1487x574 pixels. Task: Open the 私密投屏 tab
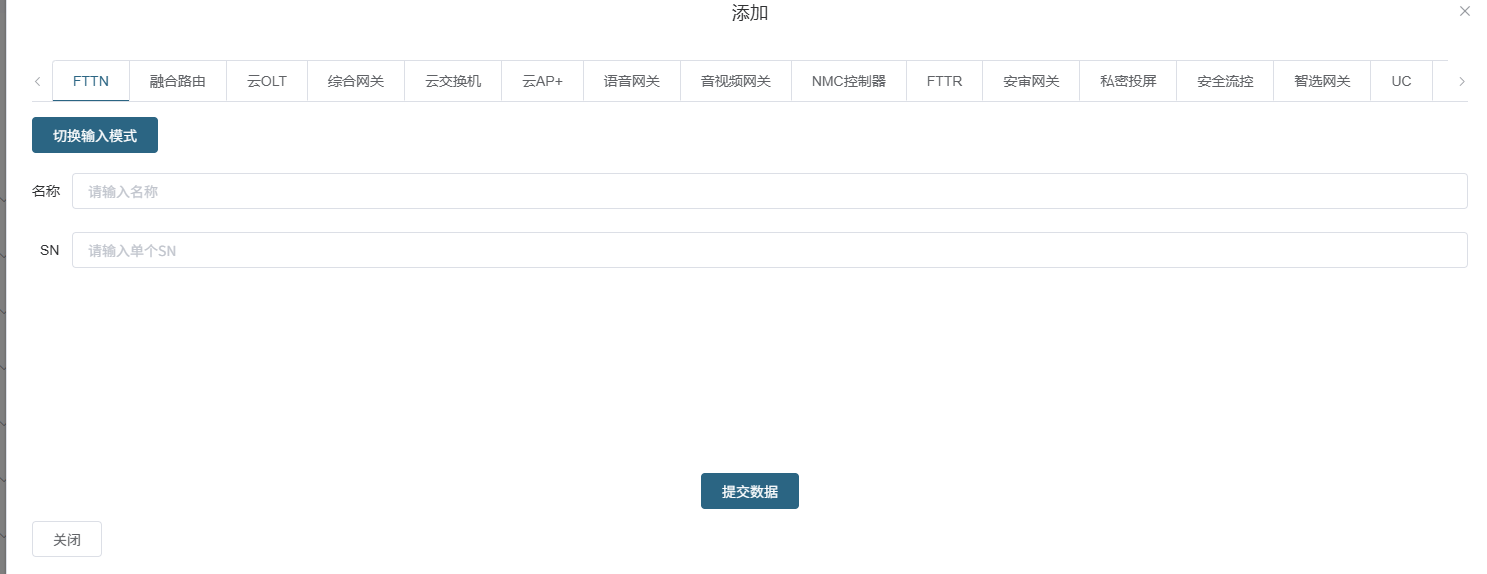click(1128, 81)
